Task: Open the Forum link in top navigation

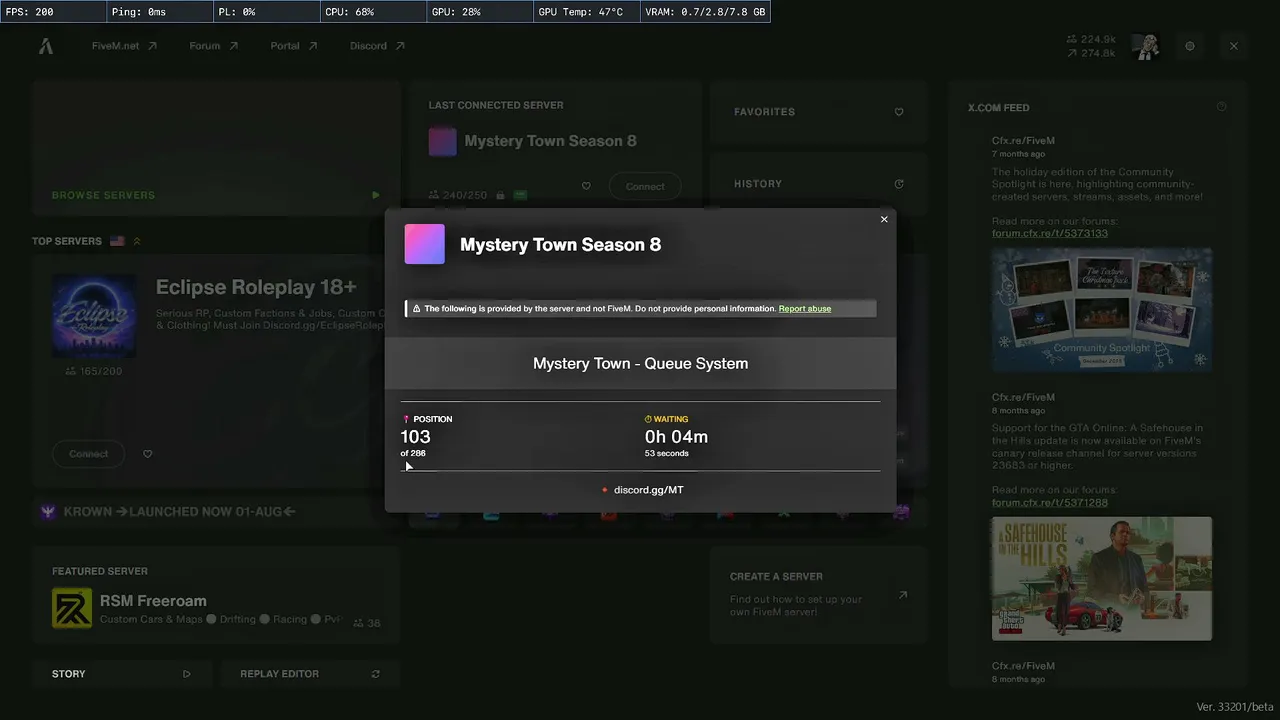Action: coord(214,46)
